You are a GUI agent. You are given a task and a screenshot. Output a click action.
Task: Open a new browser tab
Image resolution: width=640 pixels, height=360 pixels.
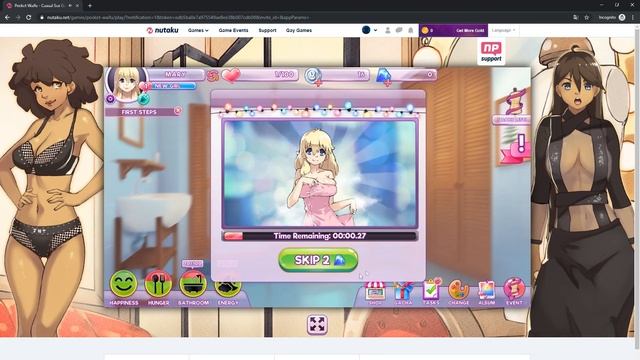click(x=90, y=6)
